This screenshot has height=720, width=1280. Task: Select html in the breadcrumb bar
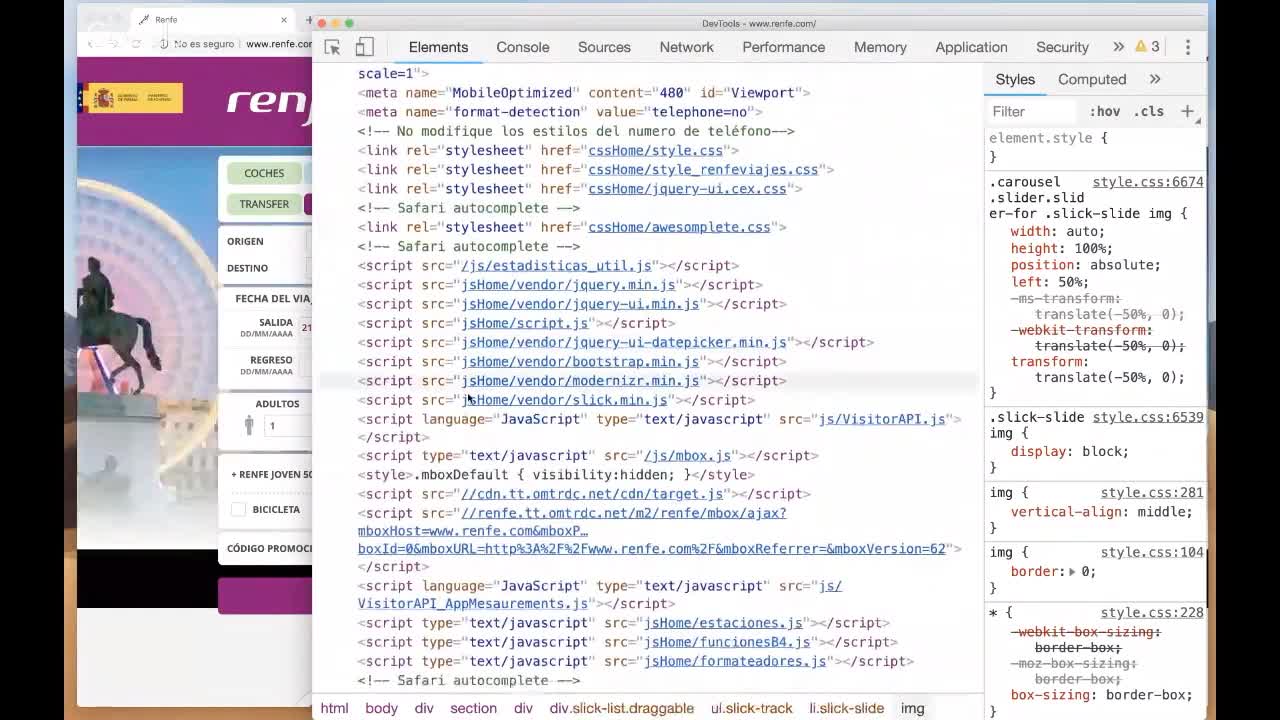click(x=334, y=708)
